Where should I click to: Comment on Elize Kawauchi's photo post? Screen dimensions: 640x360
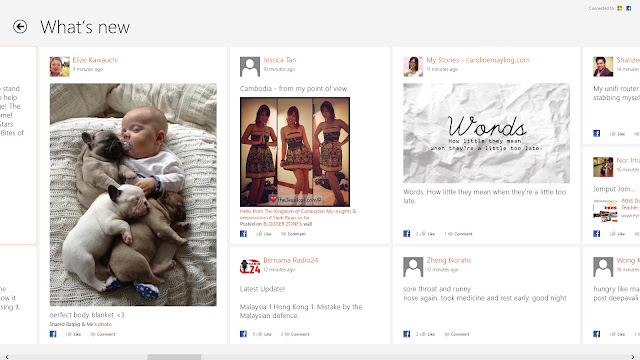pyautogui.click(x=103, y=334)
